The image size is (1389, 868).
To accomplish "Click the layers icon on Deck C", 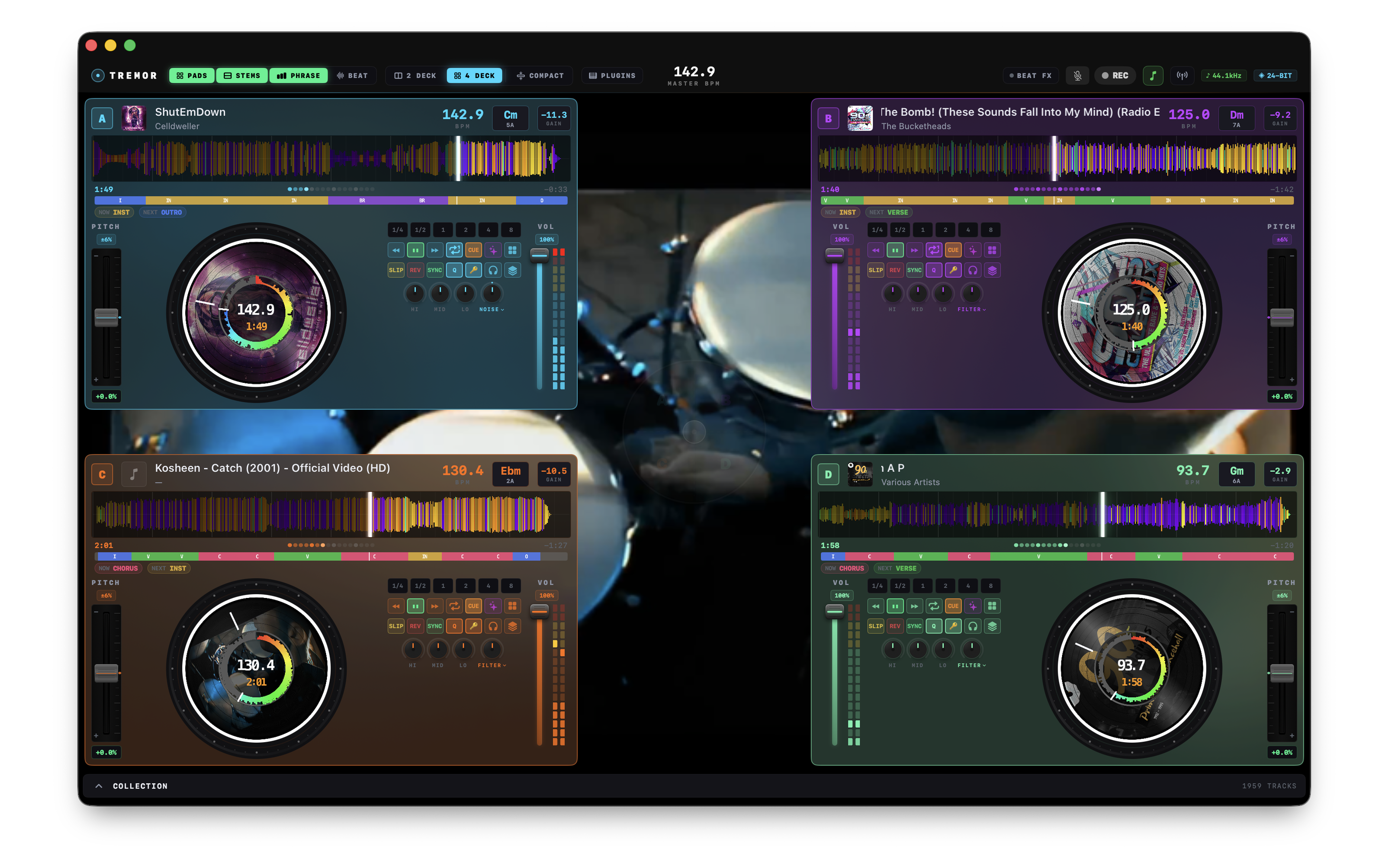I will click(x=513, y=626).
